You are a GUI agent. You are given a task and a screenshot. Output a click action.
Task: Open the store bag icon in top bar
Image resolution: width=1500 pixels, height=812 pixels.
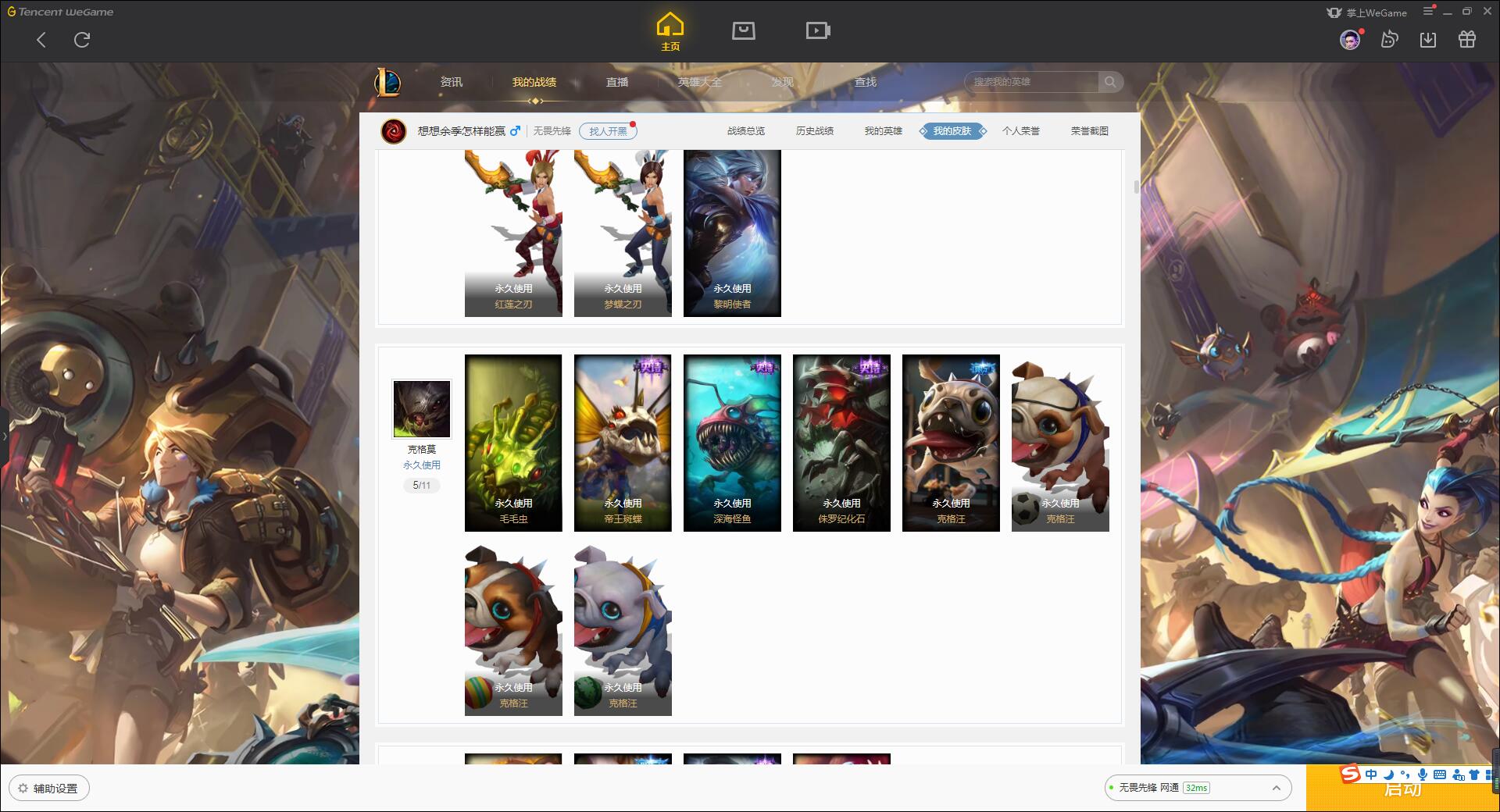pos(743,30)
